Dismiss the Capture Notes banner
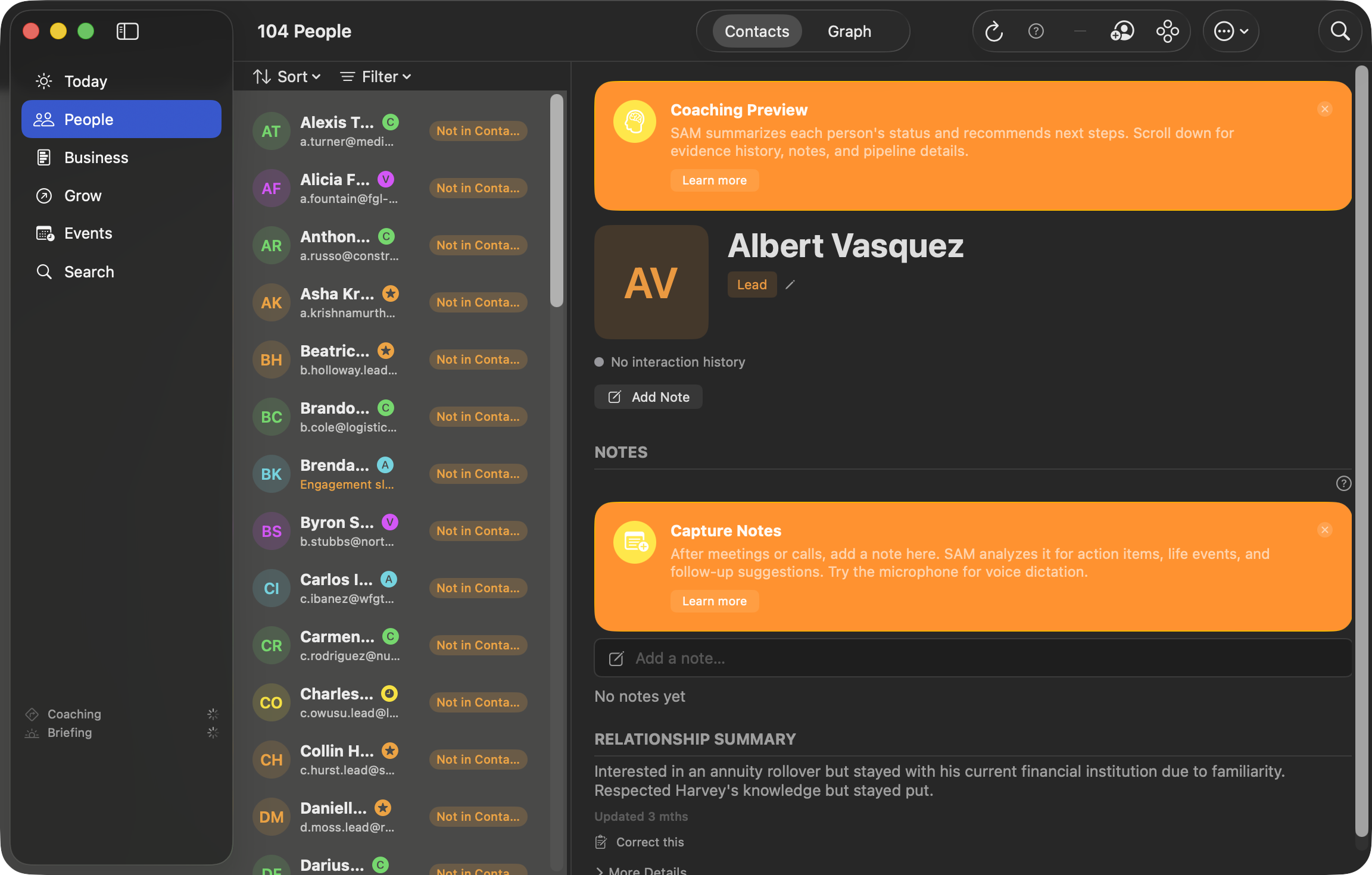The image size is (1372, 875). click(x=1324, y=529)
